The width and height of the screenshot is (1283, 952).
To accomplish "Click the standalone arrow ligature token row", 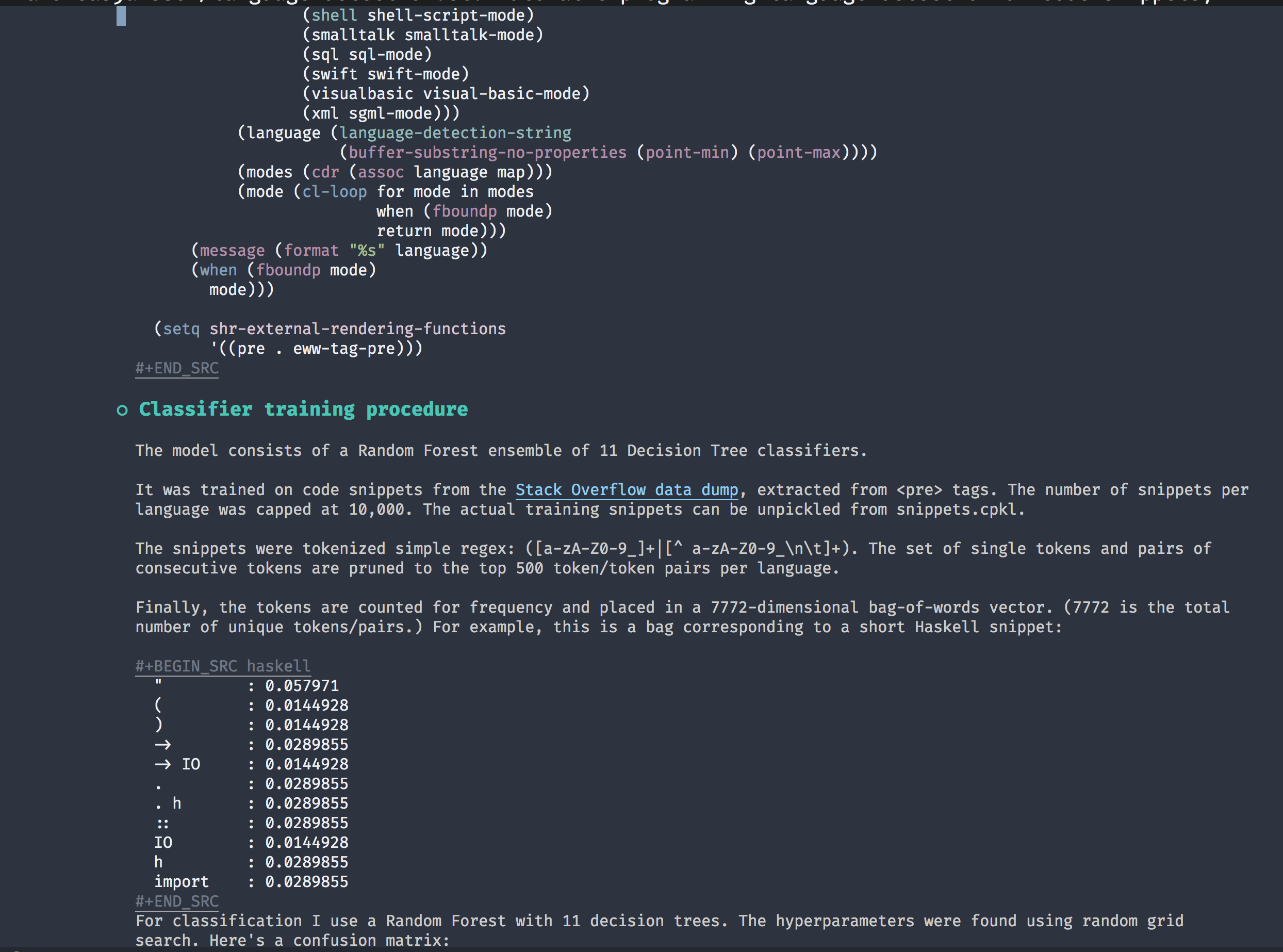I will click(x=163, y=745).
